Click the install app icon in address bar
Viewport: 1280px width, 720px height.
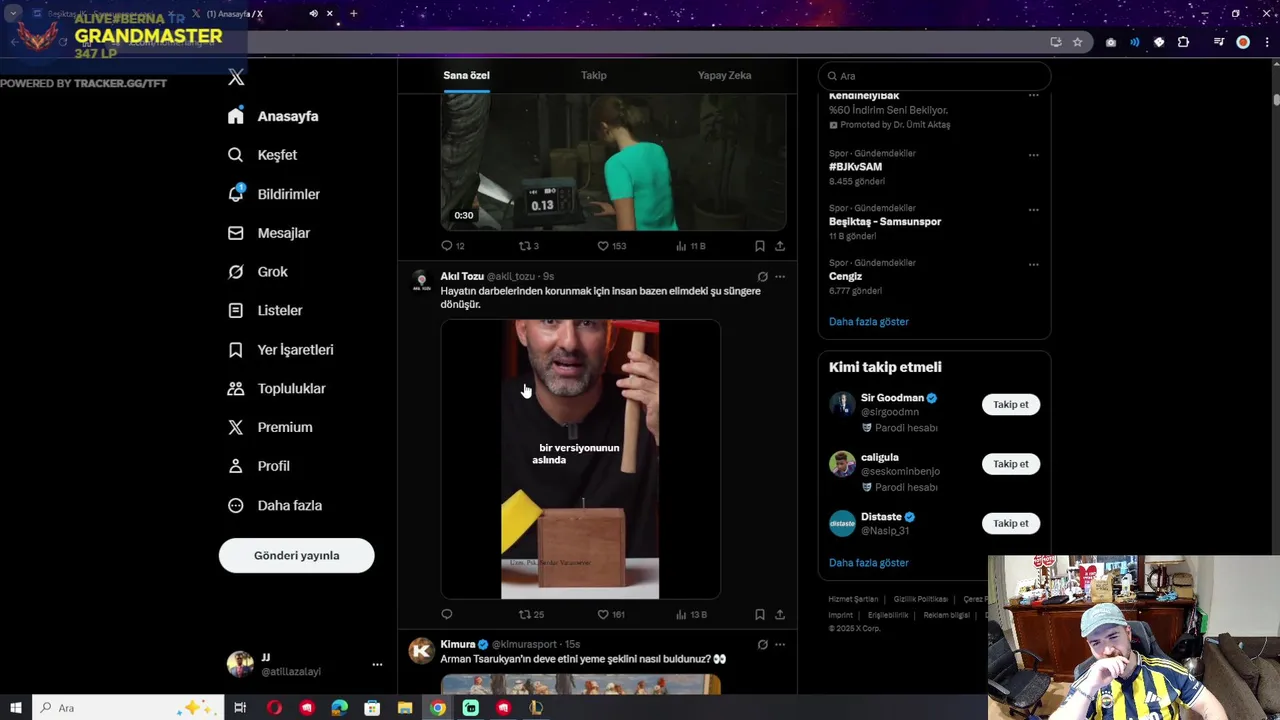click(1055, 42)
